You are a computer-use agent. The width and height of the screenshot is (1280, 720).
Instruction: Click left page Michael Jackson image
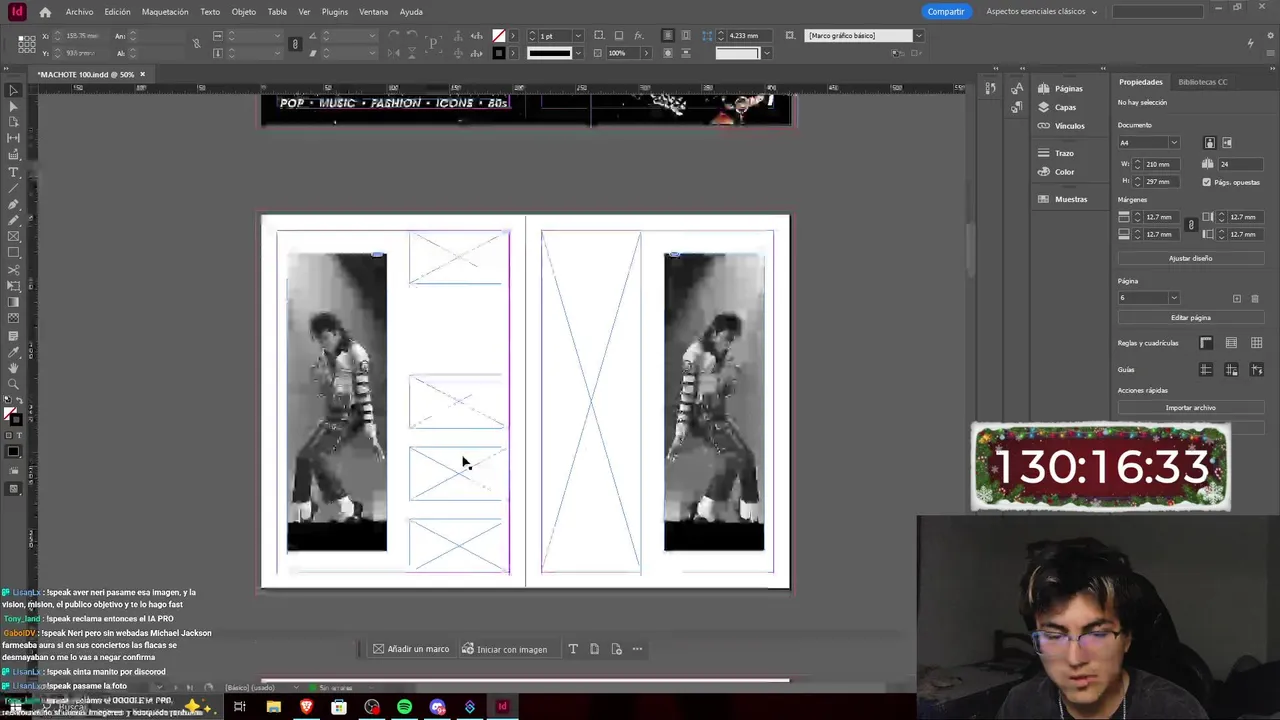[337, 401]
